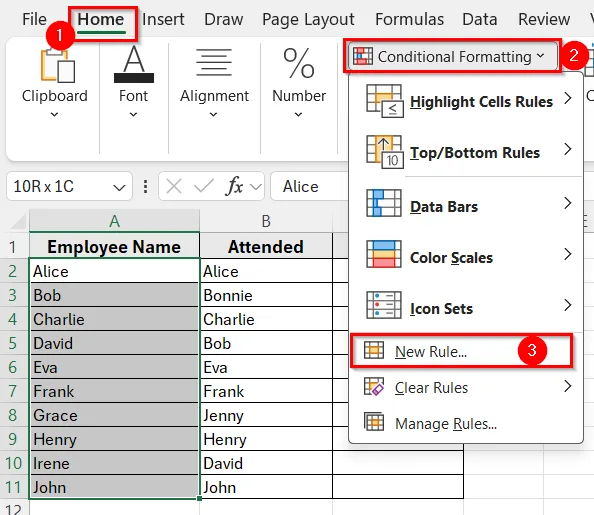Expand the Alignment group chevron
The image size is (594, 515).
click(x=214, y=114)
